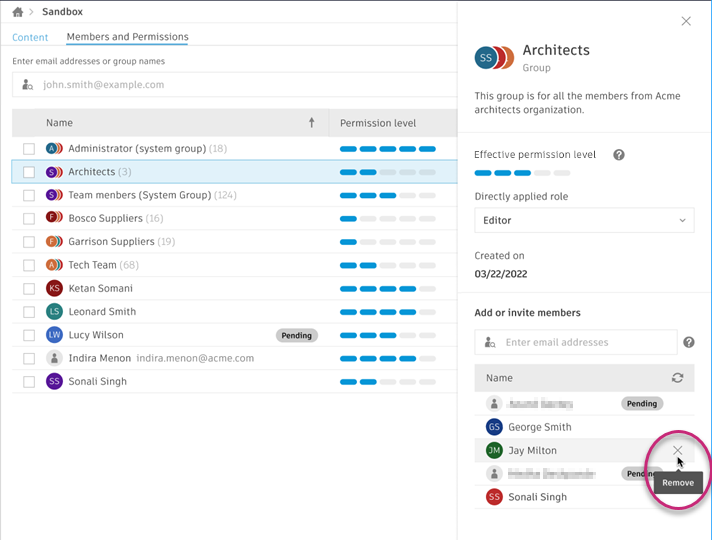Open the Members and Permissions tab
This screenshot has width=712, height=540.
[127, 37]
